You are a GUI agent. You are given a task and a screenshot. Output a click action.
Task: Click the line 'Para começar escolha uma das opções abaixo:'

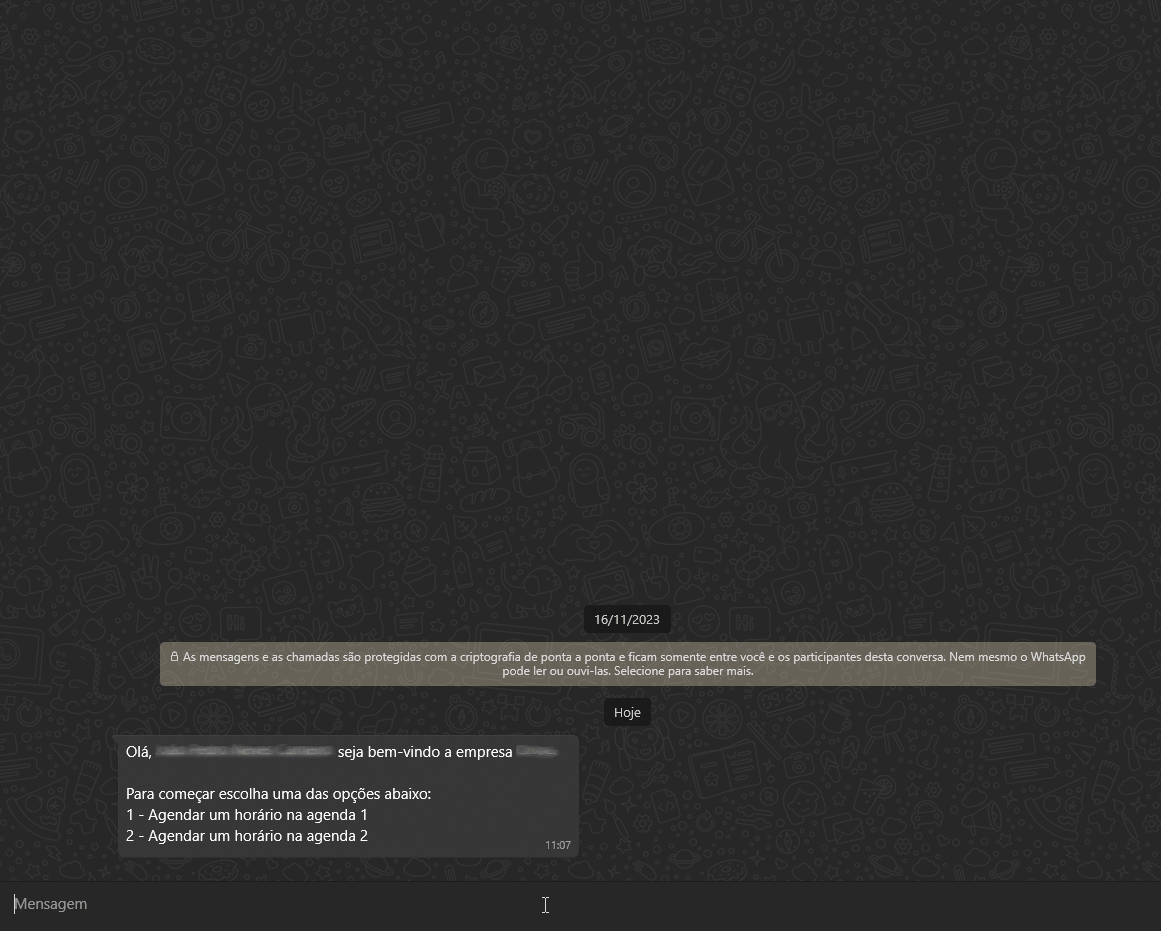coord(278,794)
